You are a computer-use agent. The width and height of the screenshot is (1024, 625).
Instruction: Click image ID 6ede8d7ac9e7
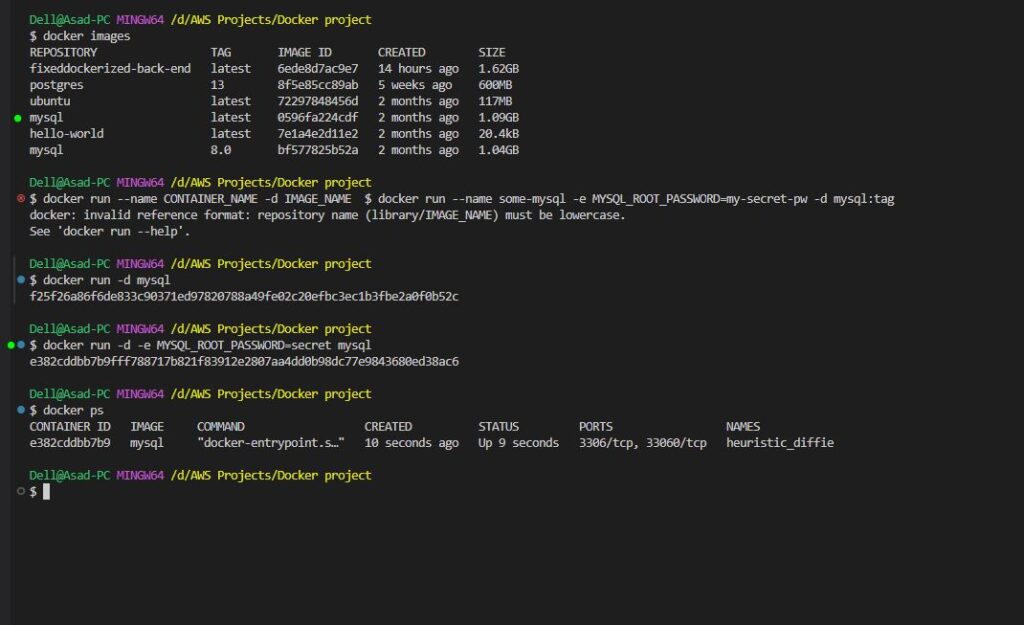(x=318, y=69)
